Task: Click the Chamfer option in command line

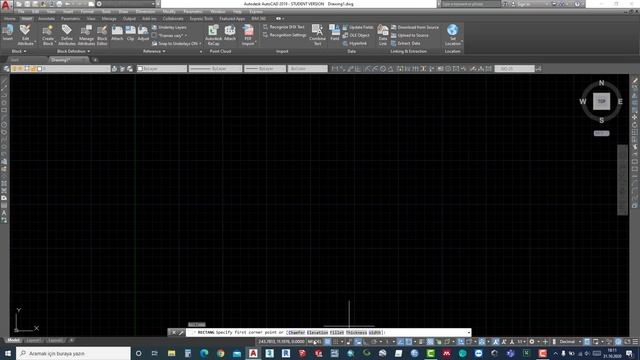Action: coord(297,333)
